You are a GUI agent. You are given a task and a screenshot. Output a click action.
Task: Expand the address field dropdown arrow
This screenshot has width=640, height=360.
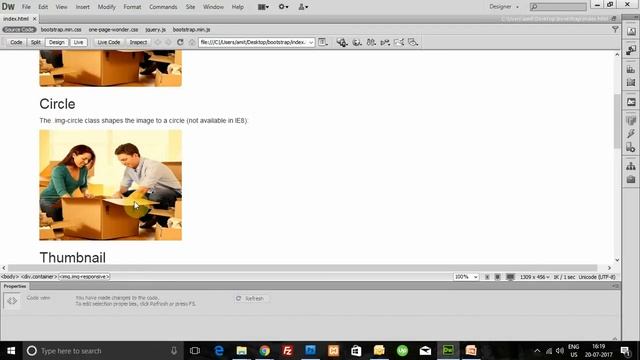point(311,42)
